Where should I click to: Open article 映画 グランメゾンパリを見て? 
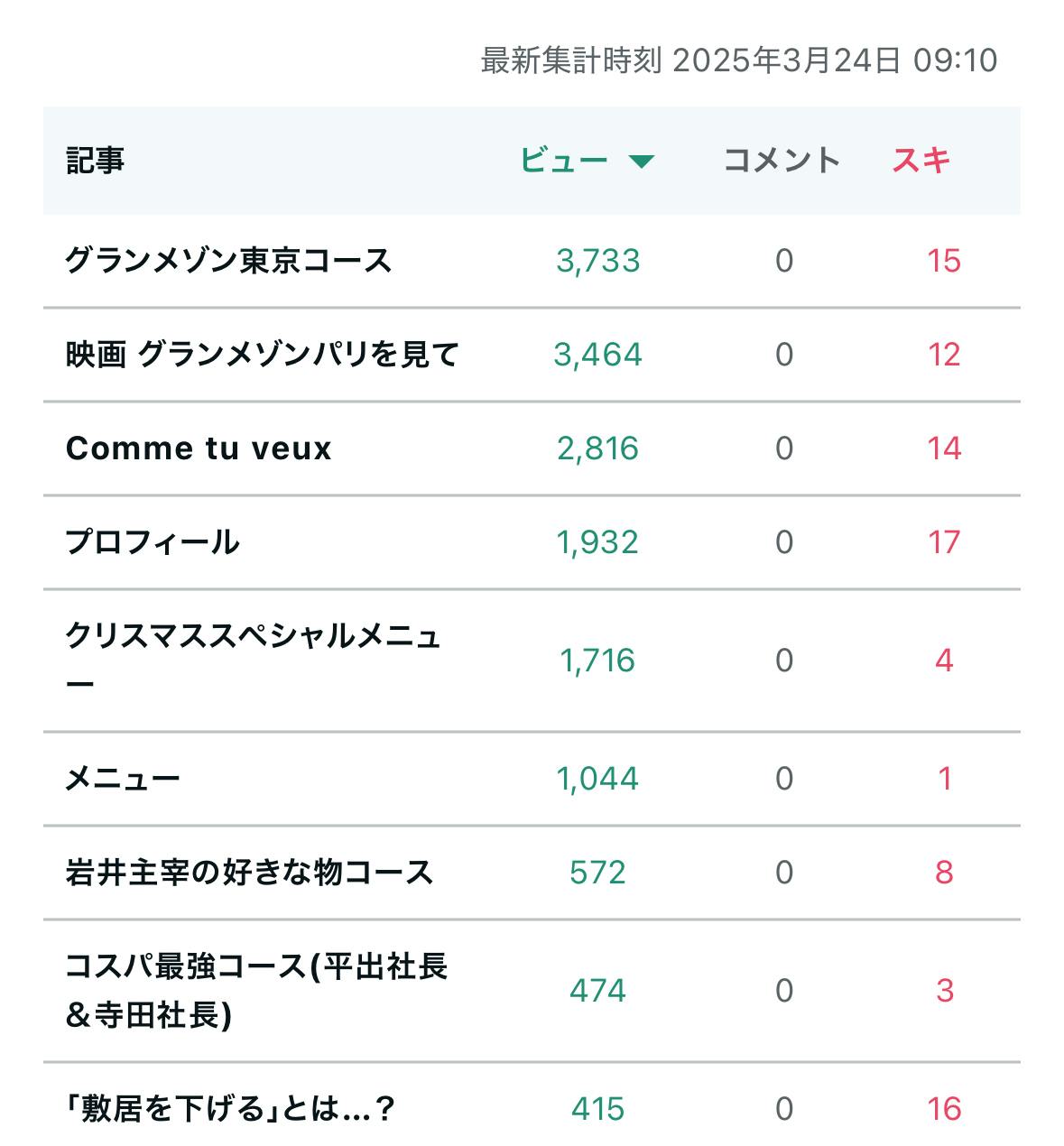[263, 355]
